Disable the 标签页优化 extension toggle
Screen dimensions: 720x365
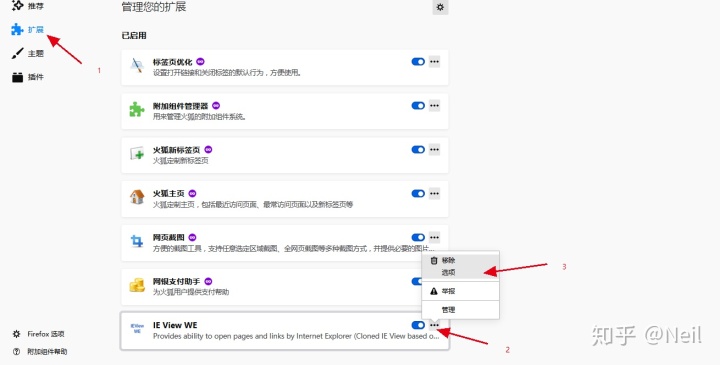click(418, 62)
